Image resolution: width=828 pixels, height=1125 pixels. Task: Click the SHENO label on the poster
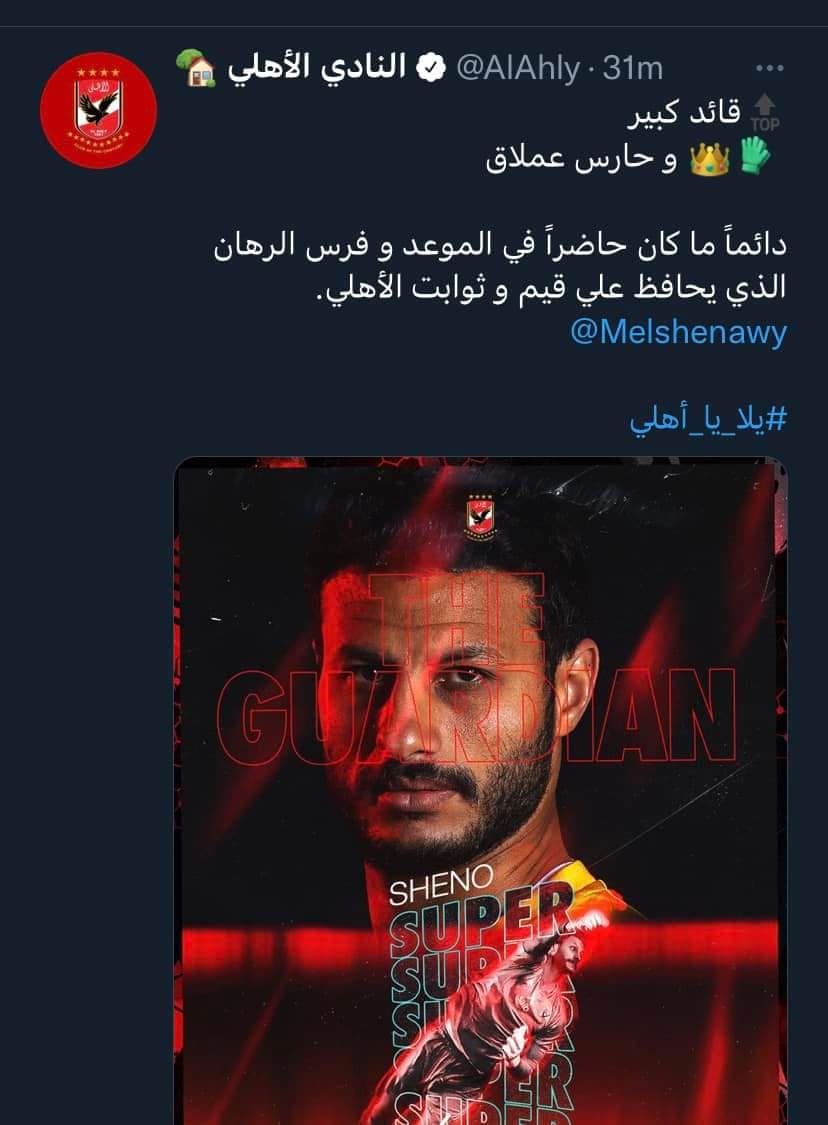point(441,883)
